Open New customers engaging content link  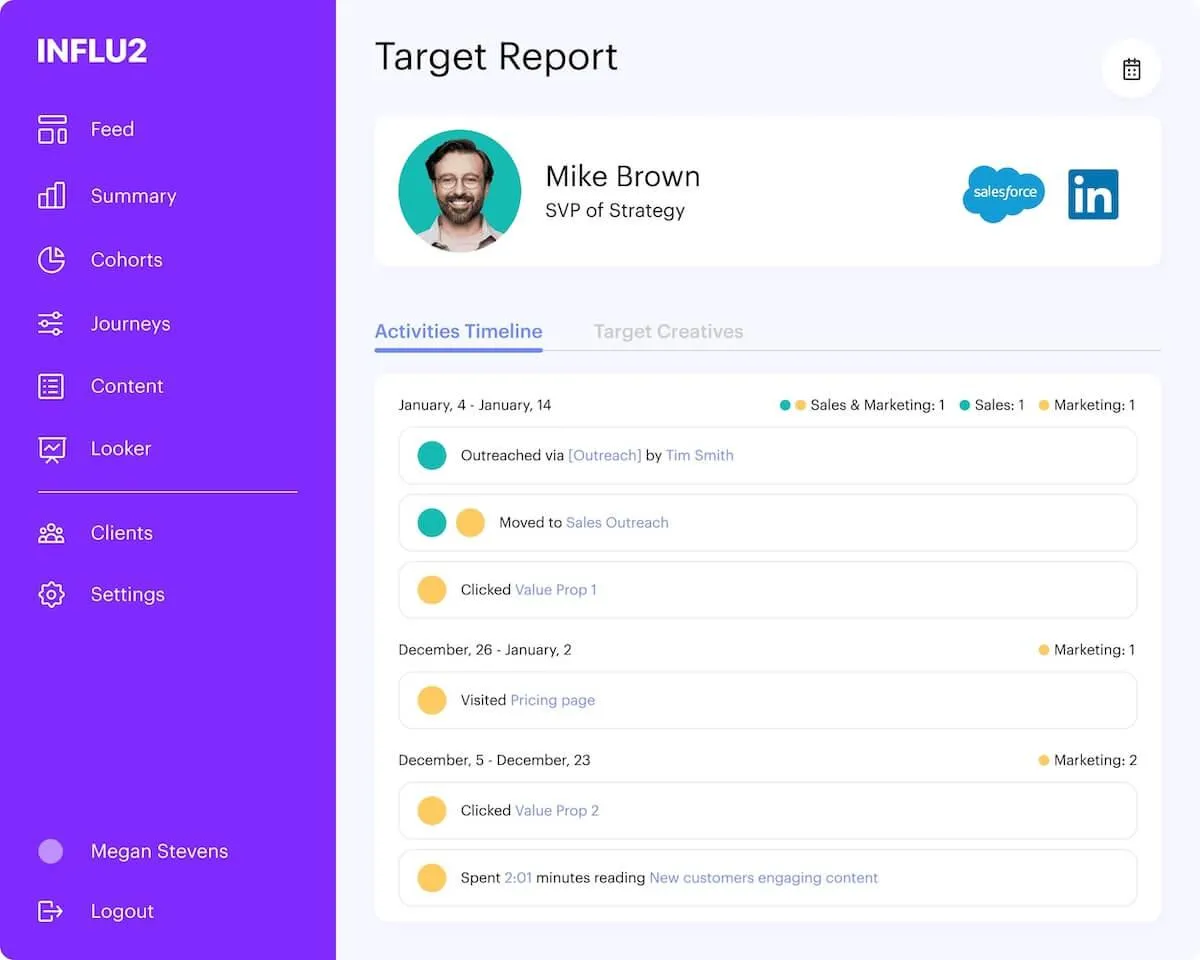[764, 878]
